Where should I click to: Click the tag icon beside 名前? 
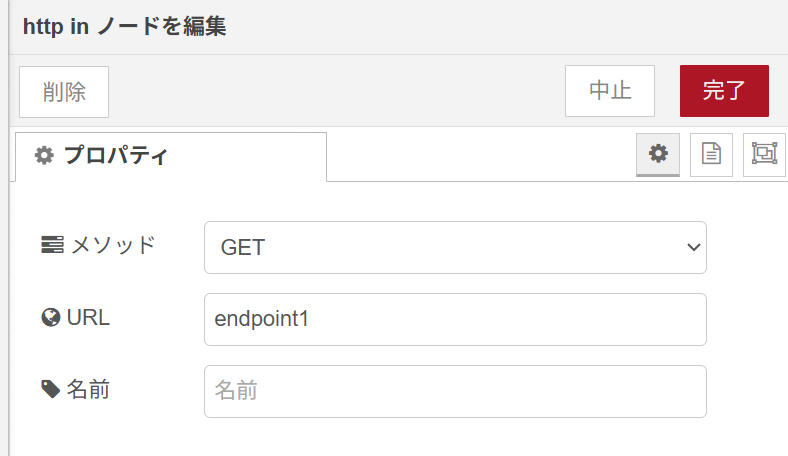click(51, 390)
